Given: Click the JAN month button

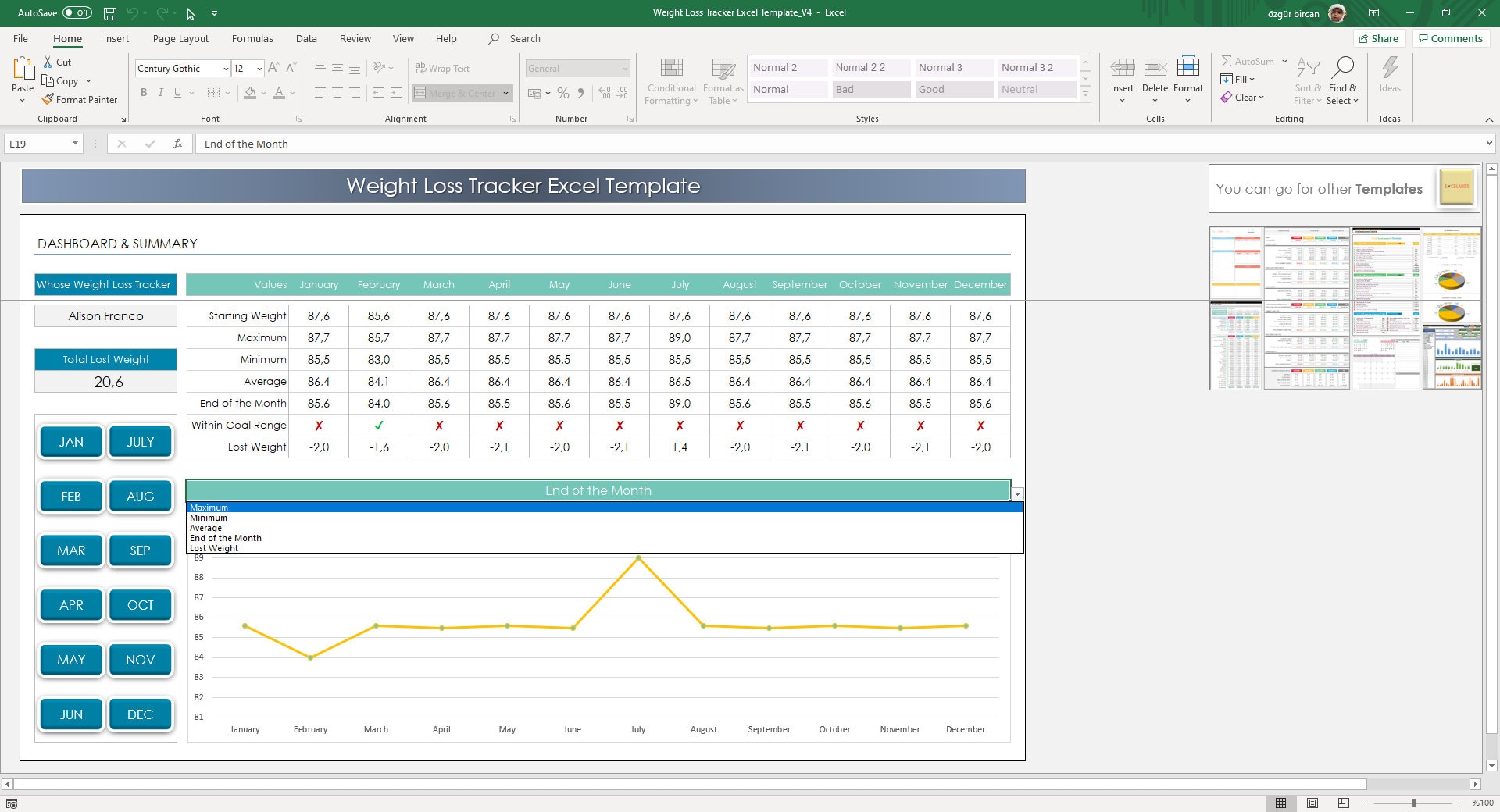Looking at the screenshot, I should [x=70, y=441].
